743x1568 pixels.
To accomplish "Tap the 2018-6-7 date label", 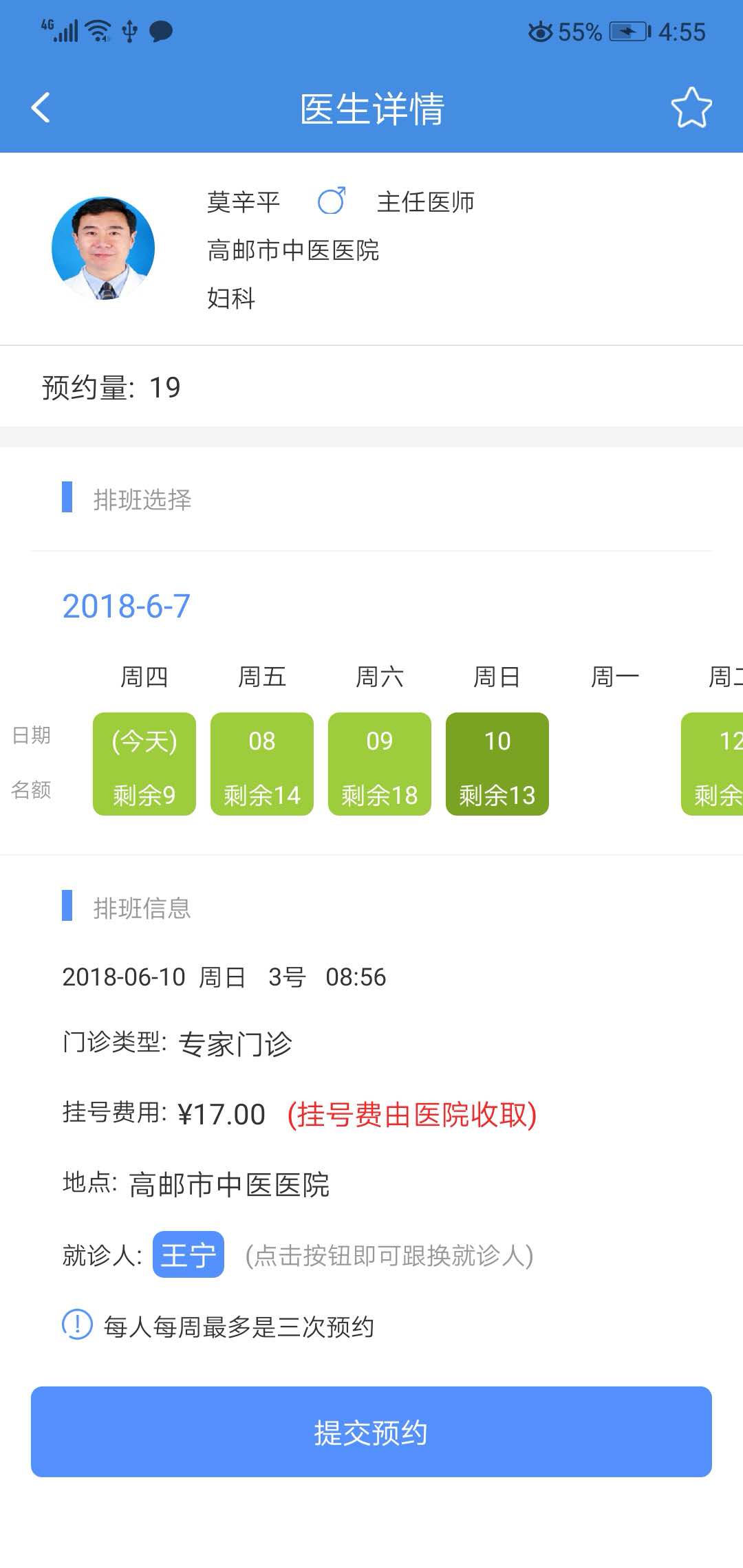I will [x=126, y=606].
